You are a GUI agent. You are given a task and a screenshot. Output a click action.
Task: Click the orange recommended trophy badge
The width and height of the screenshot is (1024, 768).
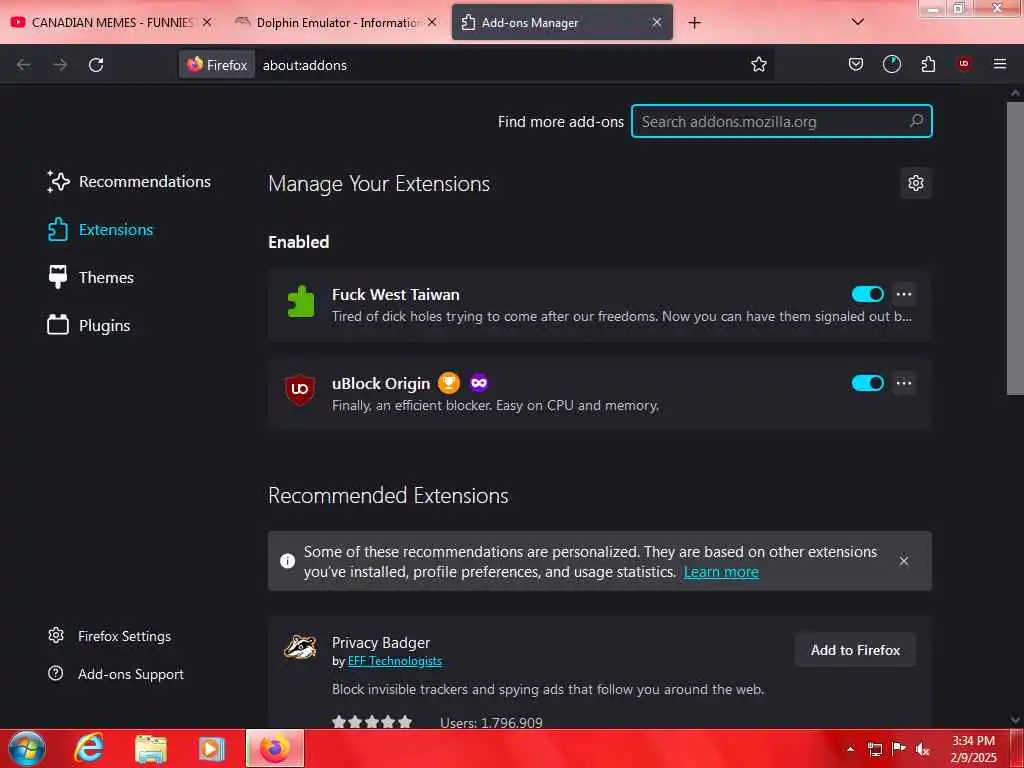[x=449, y=383]
